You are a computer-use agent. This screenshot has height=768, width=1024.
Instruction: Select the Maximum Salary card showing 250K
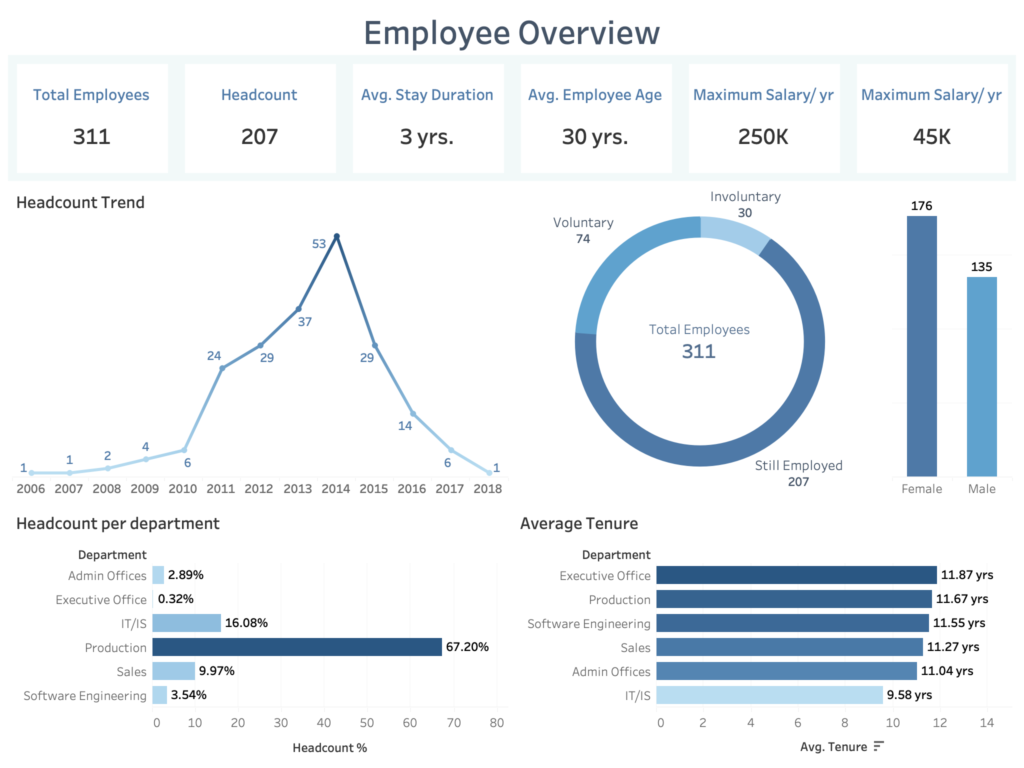click(763, 116)
